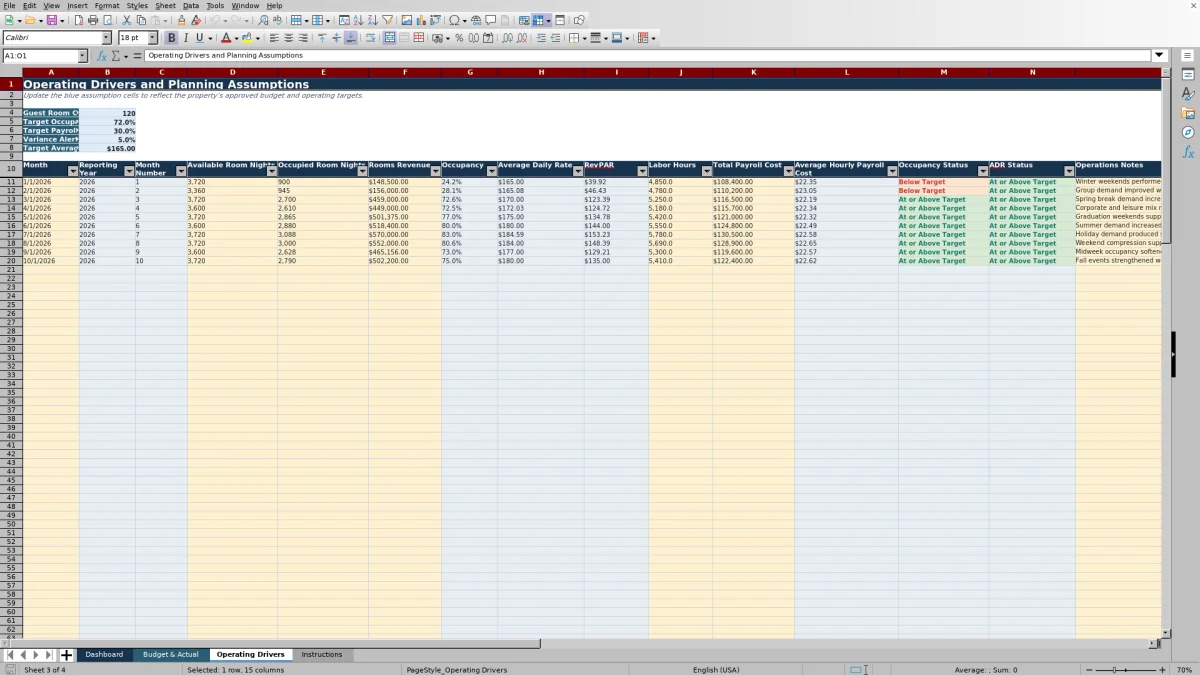Open the sidebar Navigator compass icon

(1188, 132)
